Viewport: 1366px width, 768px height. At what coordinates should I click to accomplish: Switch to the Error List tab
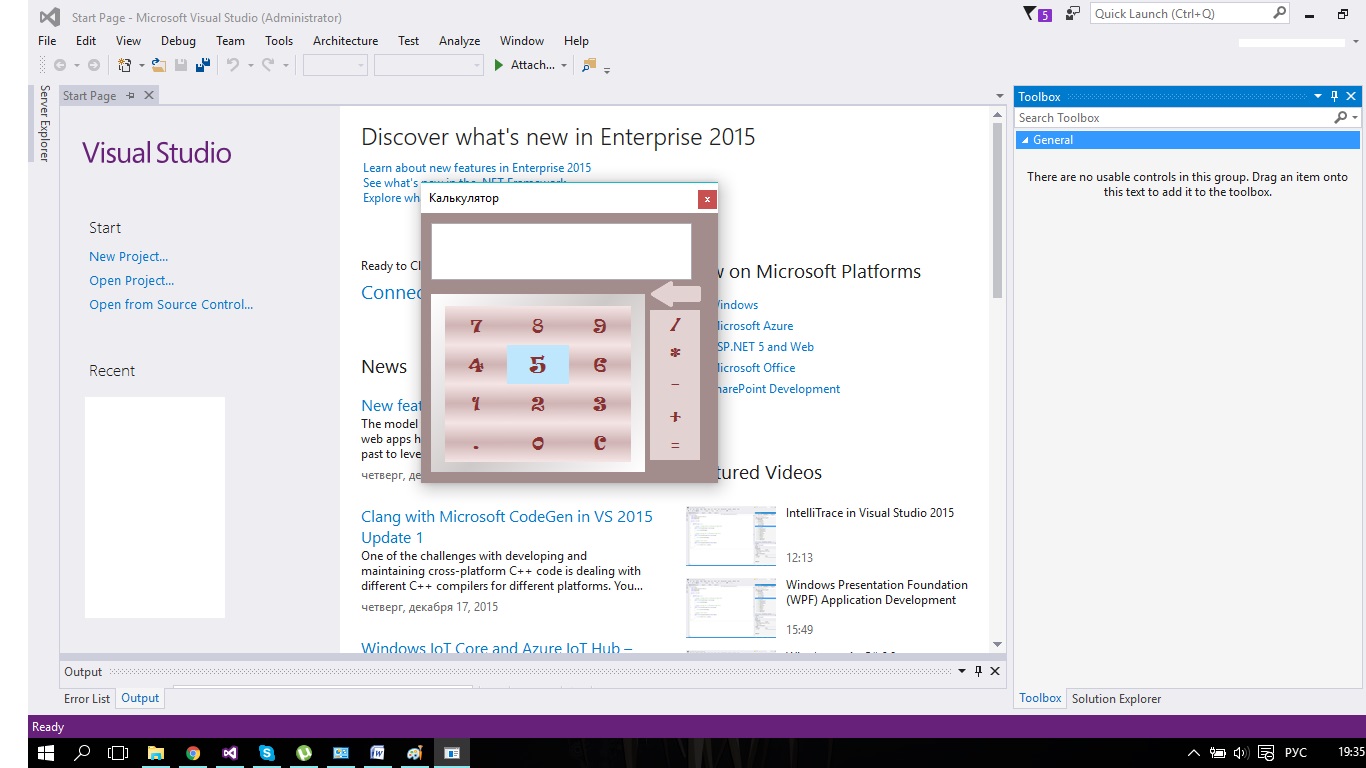click(87, 699)
